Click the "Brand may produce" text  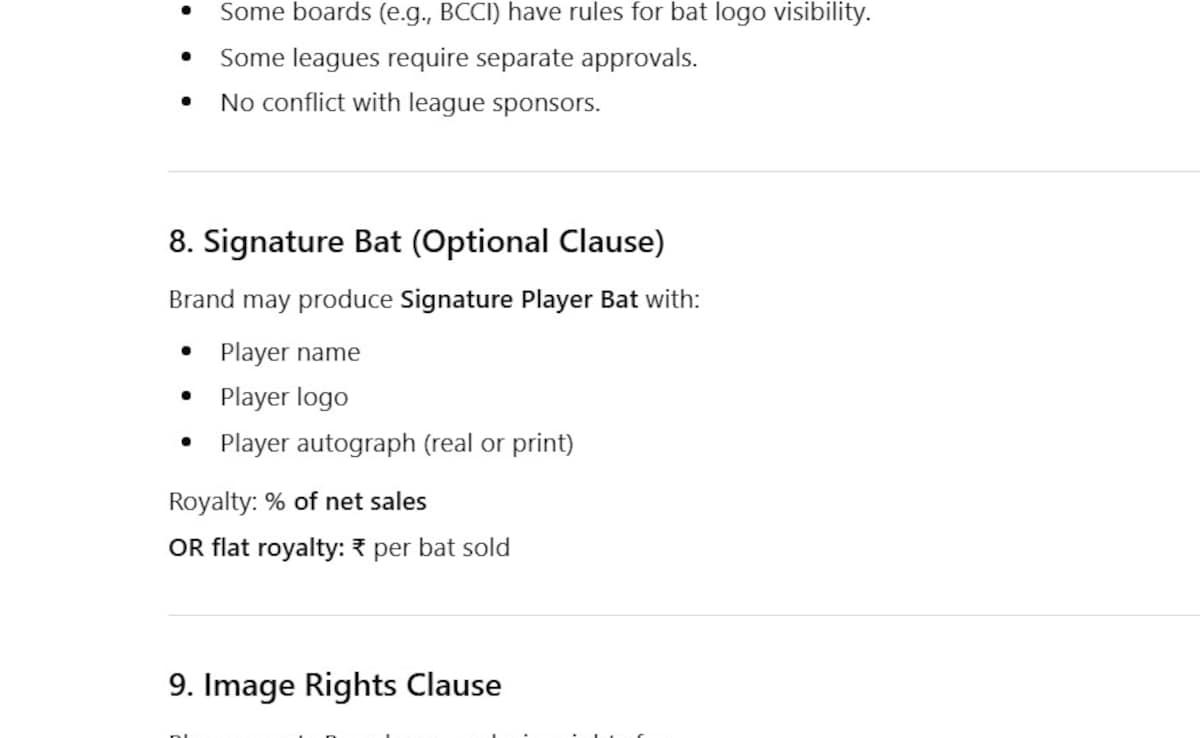point(280,300)
